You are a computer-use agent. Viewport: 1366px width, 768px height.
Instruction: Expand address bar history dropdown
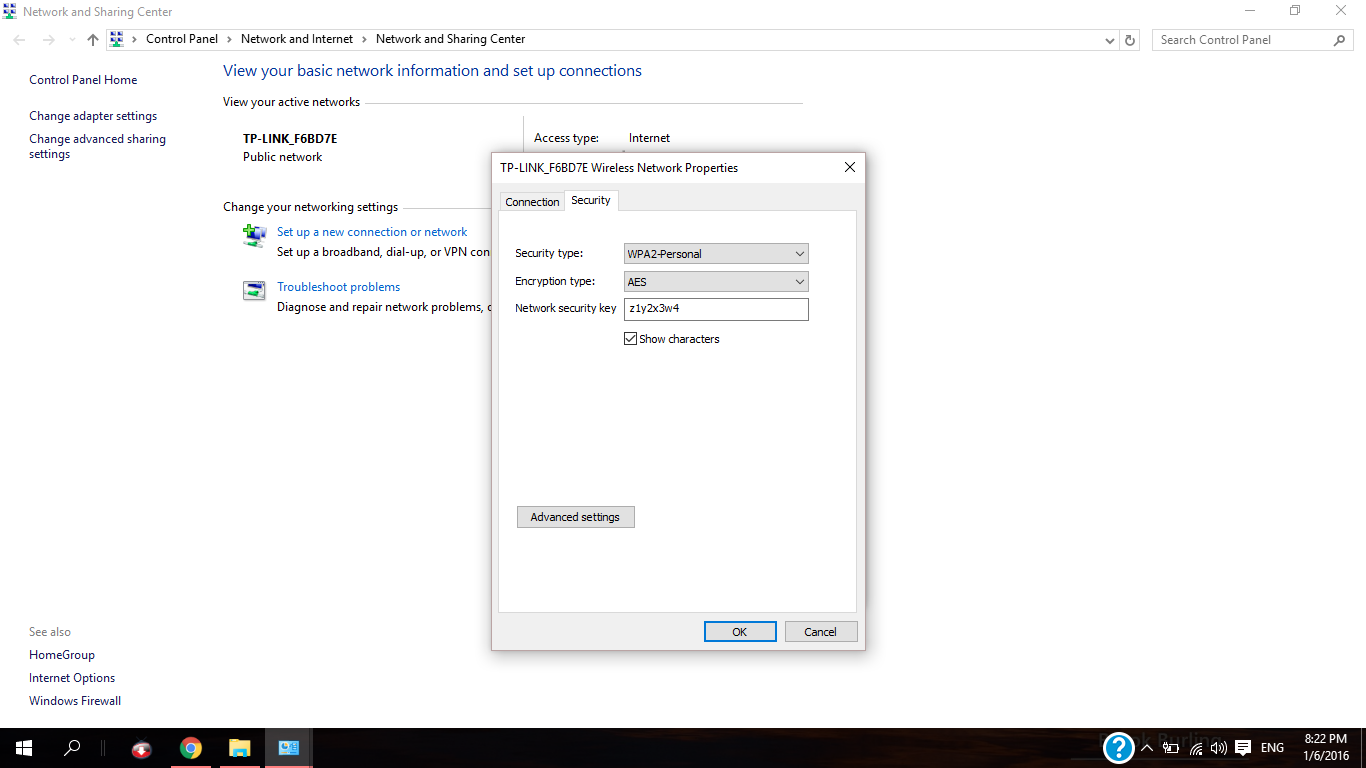(x=1109, y=41)
